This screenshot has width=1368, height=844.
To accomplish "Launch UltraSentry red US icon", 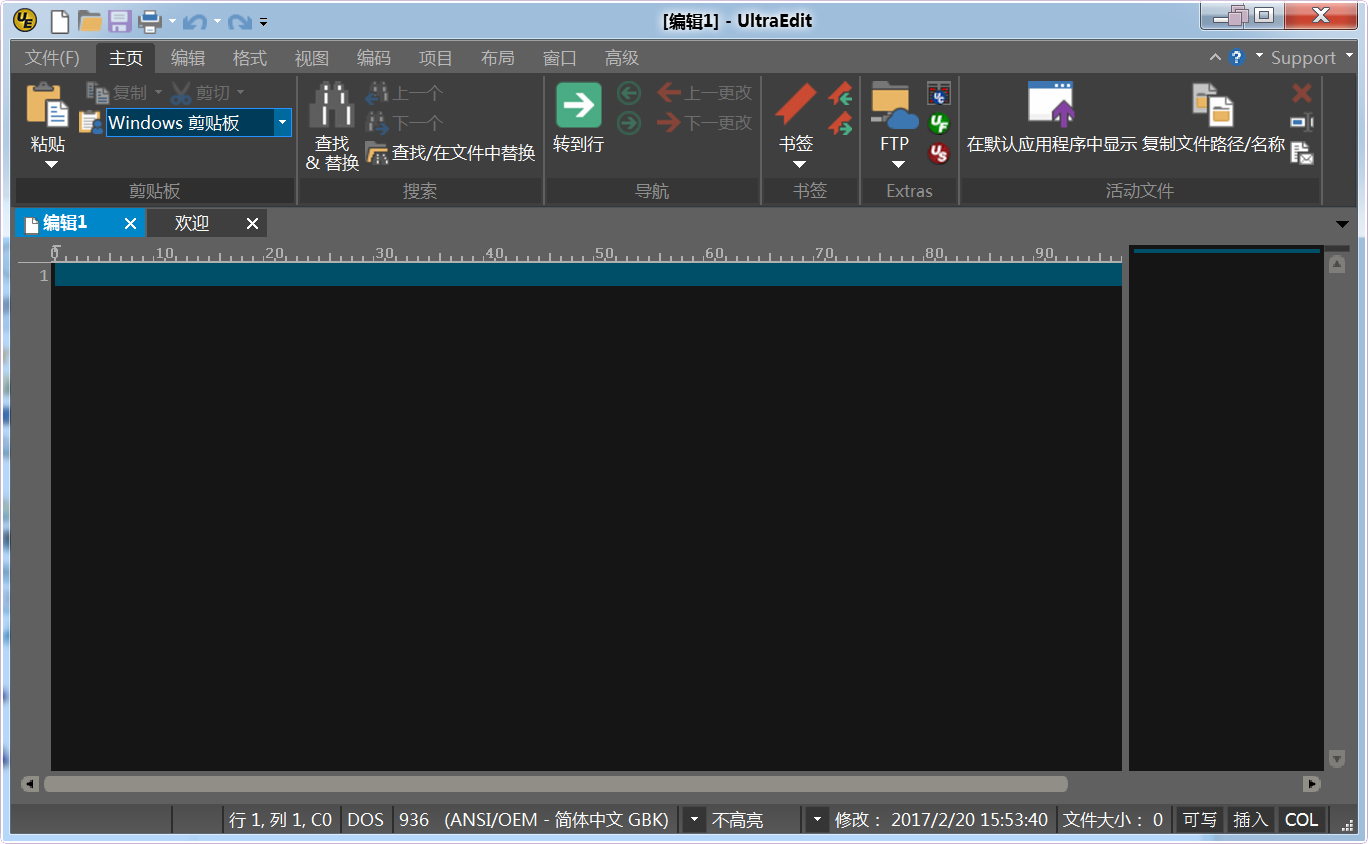I will (x=939, y=153).
